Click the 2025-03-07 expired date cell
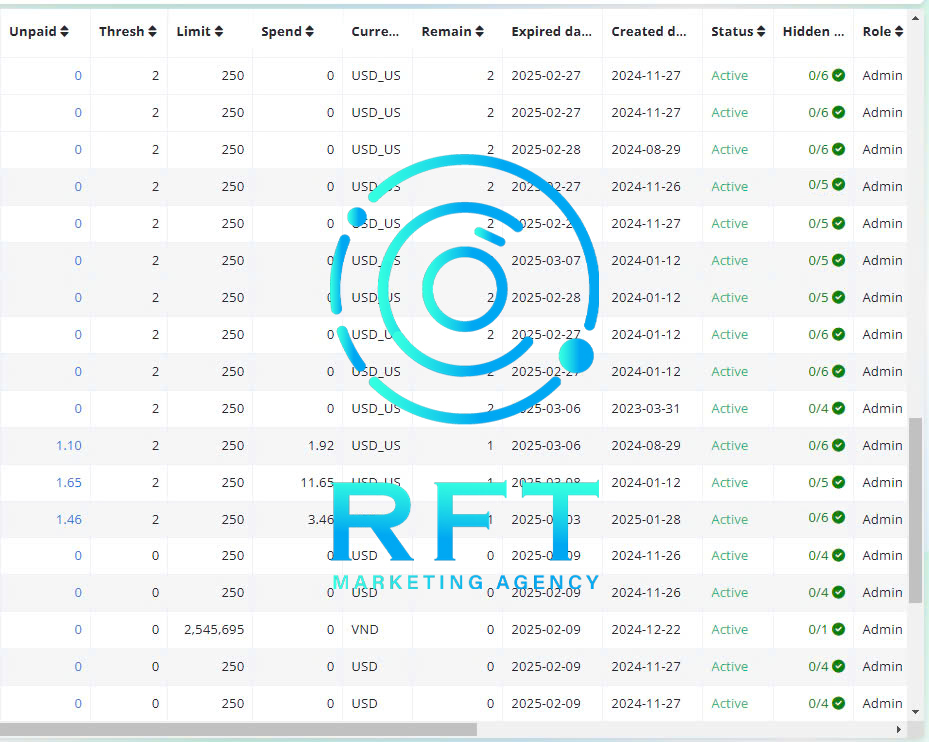The height and width of the screenshot is (742, 929). (546, 261)
